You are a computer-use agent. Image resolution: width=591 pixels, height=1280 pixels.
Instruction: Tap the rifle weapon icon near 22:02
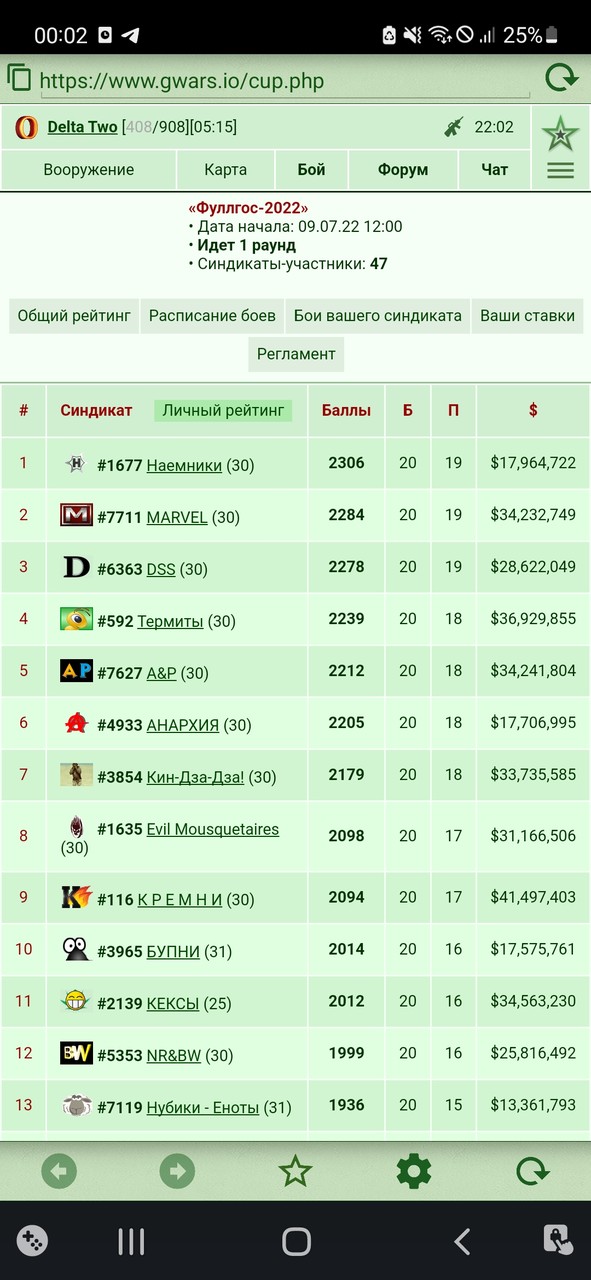coord(454,127)
